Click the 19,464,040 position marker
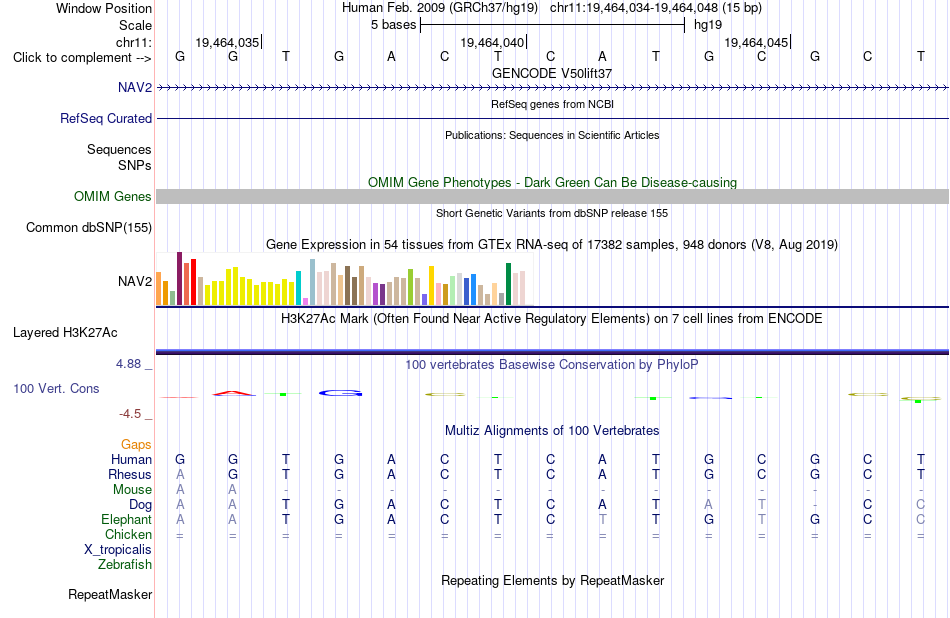Screen dimensions: 950x618 (x=492, y=42)
